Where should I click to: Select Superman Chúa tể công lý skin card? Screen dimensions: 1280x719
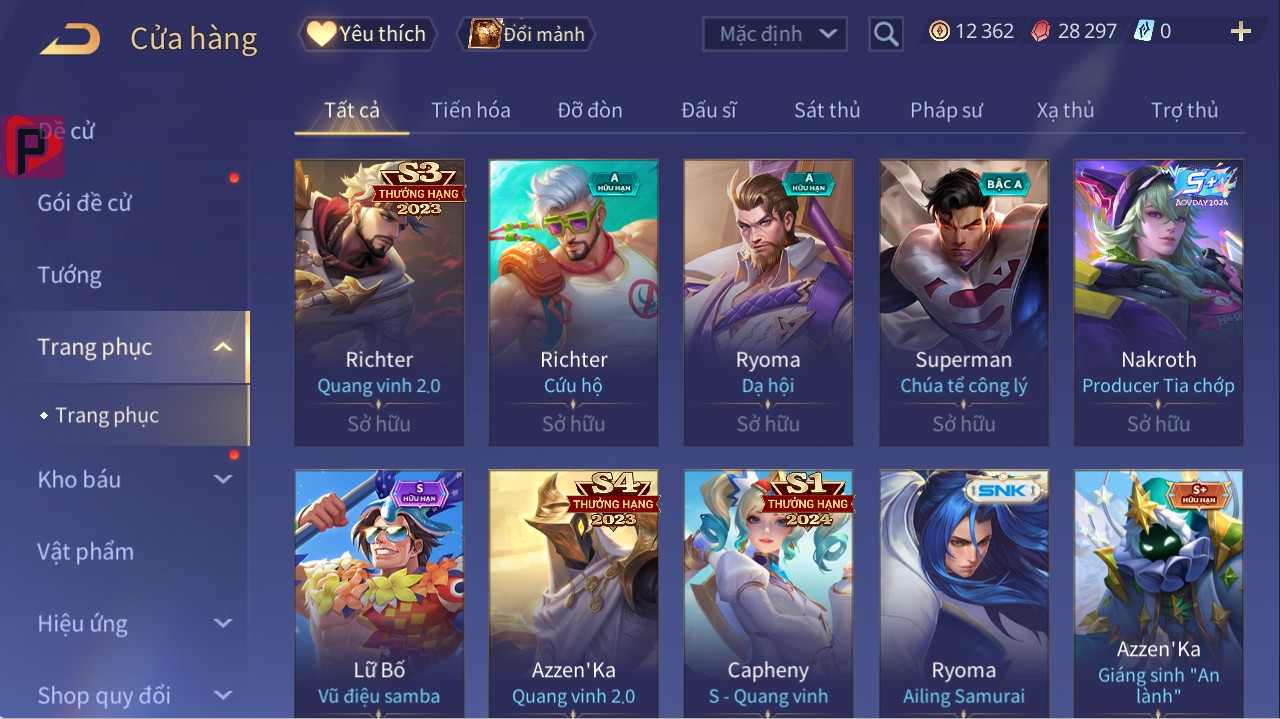coord(964,303)
